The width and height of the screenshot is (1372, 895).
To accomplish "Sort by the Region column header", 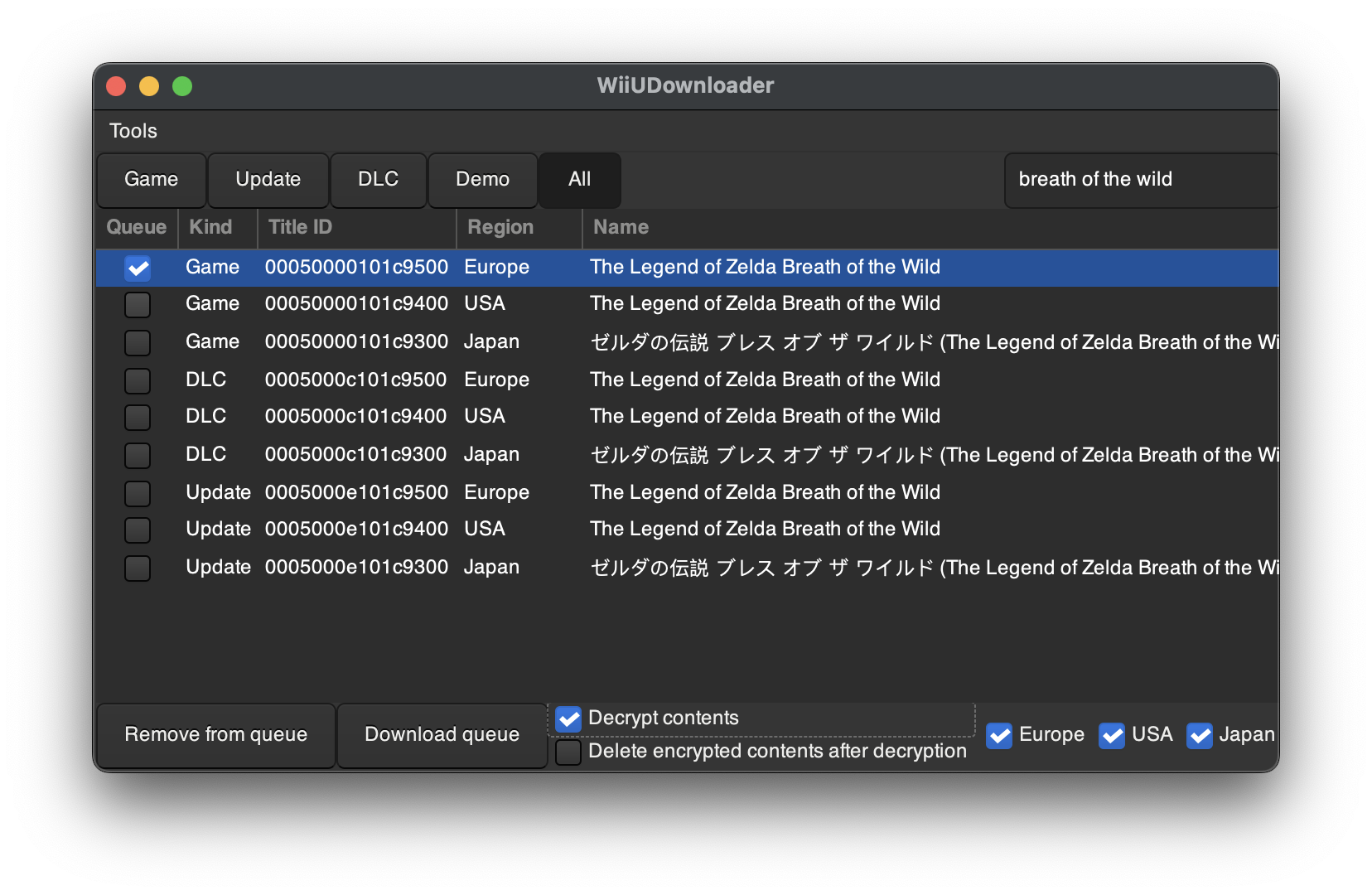I will 519,227.
